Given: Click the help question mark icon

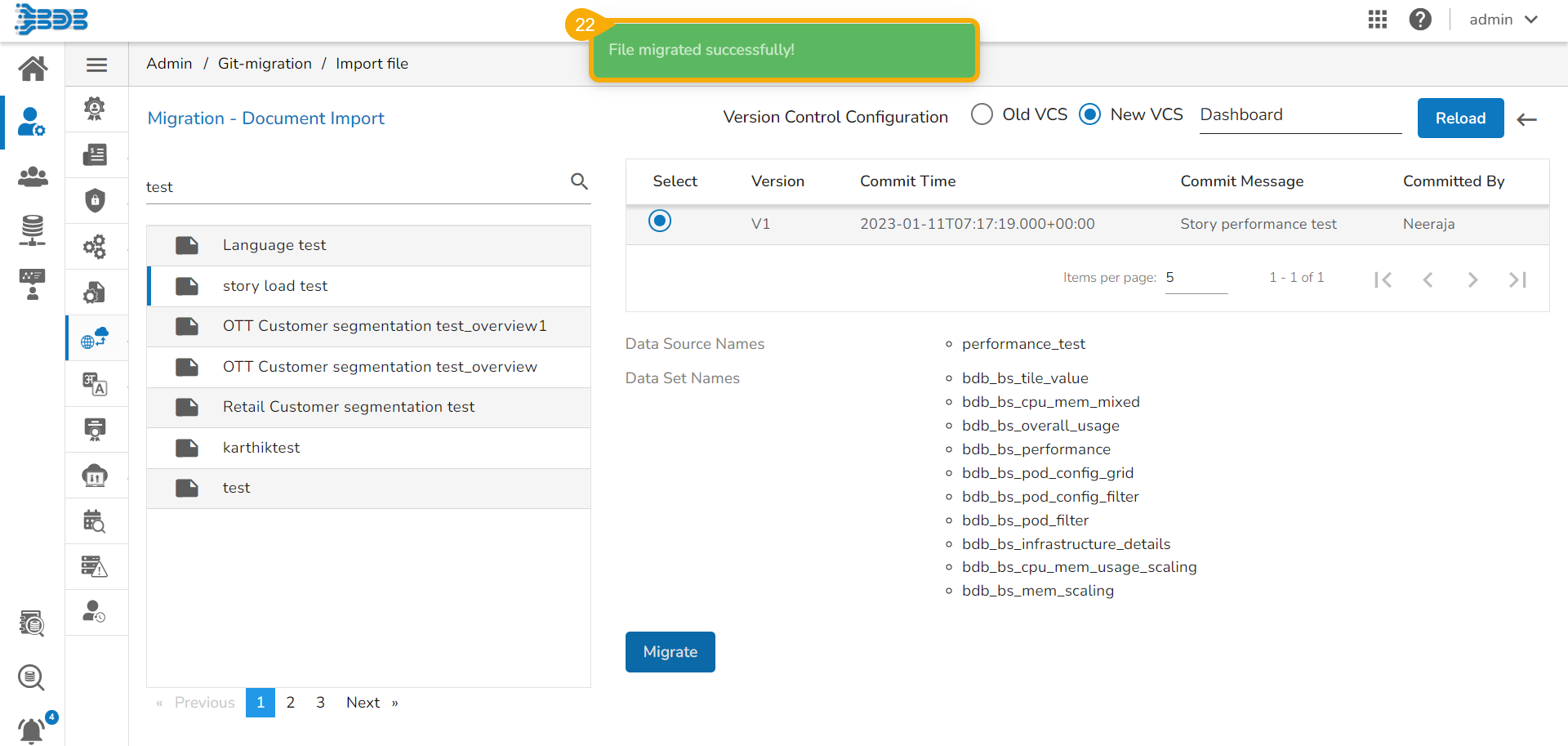Looking at the screenshot, I should 1420,20.
